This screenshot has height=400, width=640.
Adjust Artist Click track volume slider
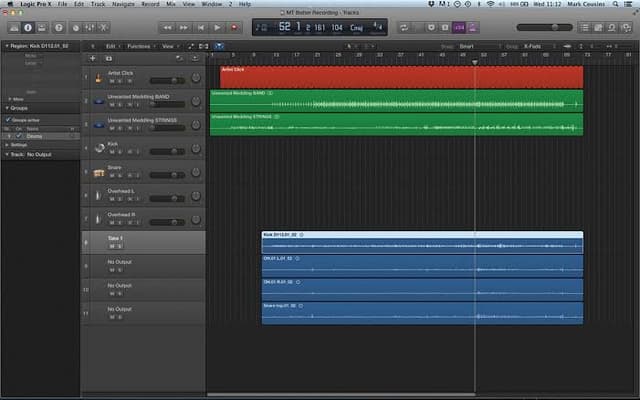click(x=167, y=81)
